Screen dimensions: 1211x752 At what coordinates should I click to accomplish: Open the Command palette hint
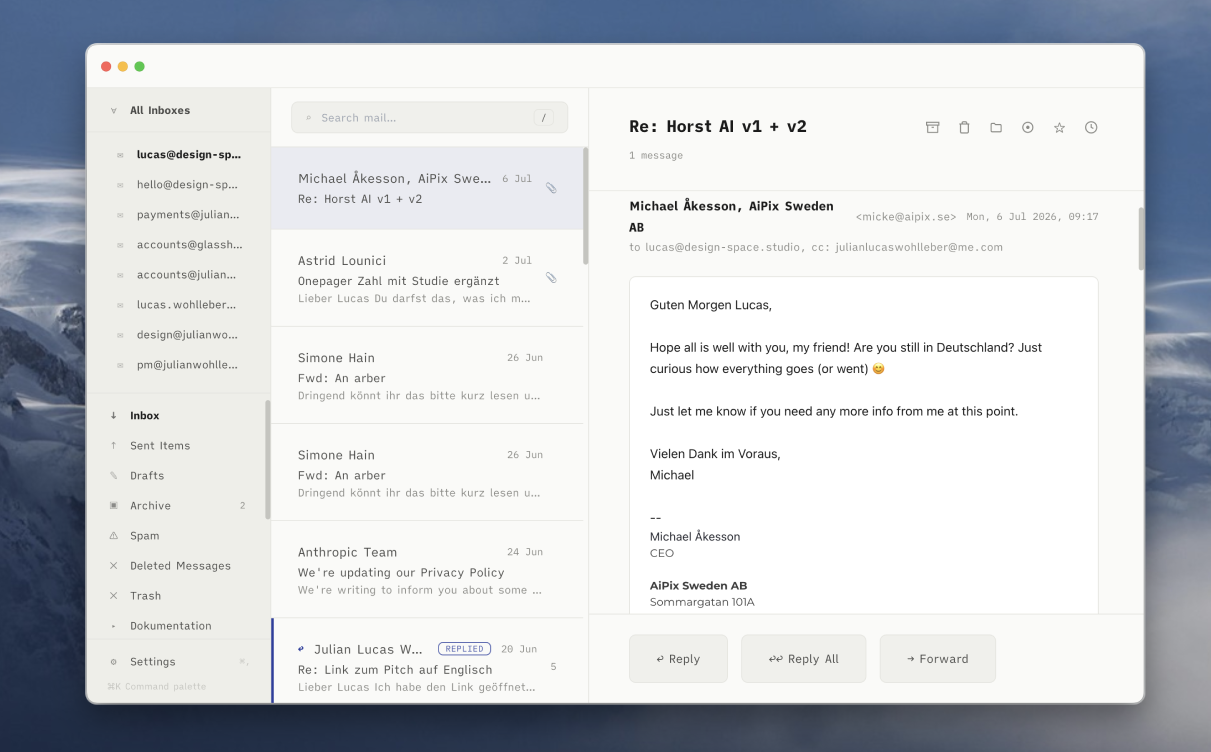coord(157,686)
